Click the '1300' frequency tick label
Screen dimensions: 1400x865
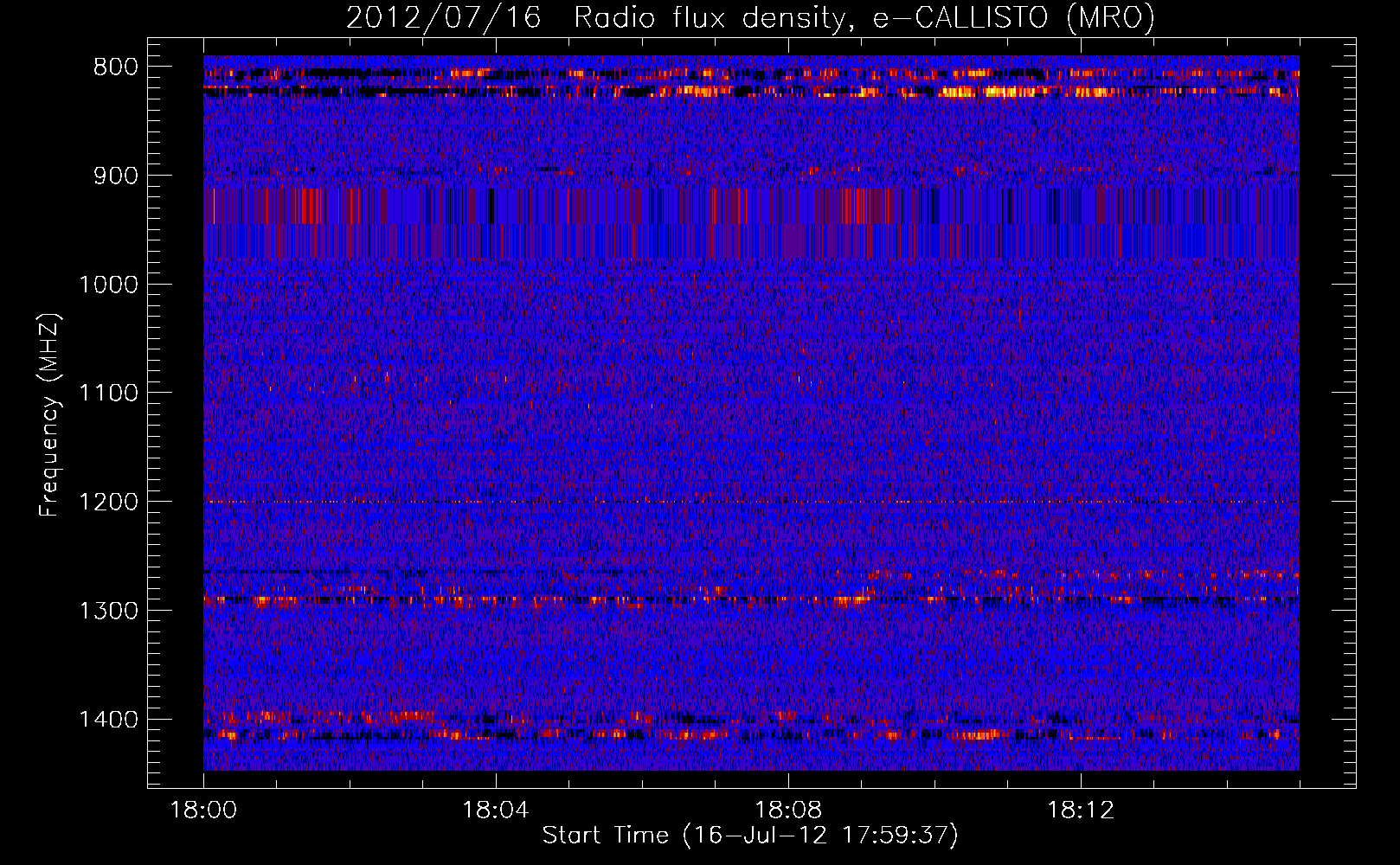(108, 611)
